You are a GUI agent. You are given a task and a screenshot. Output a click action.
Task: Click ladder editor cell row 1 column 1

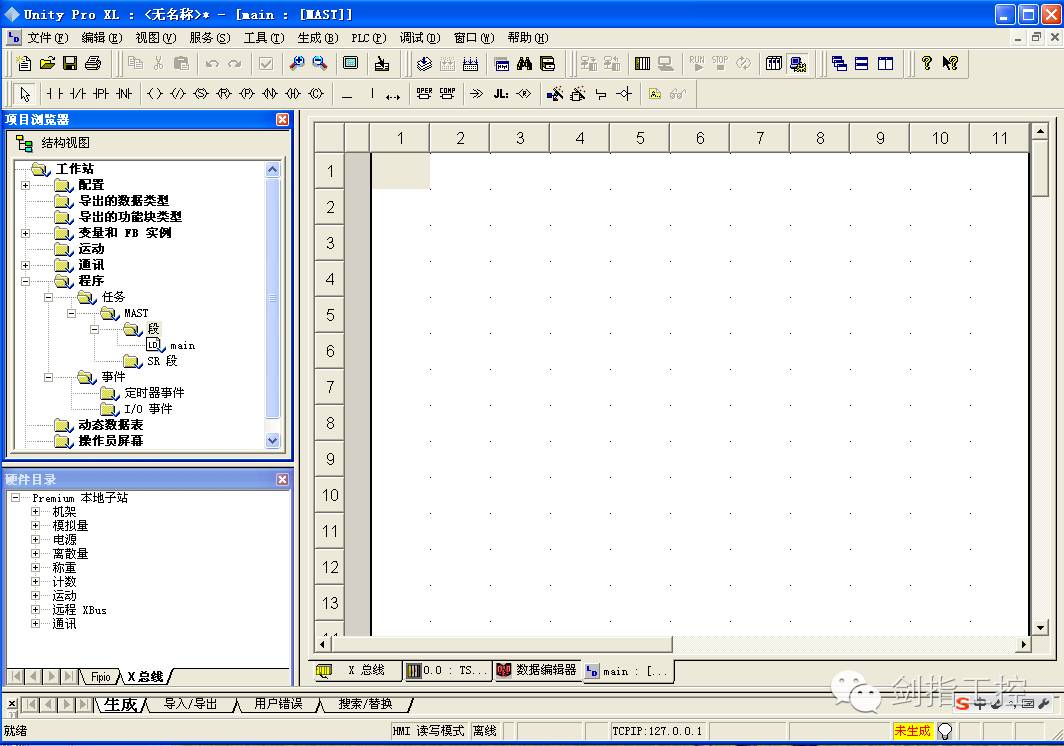pos(400,171)
